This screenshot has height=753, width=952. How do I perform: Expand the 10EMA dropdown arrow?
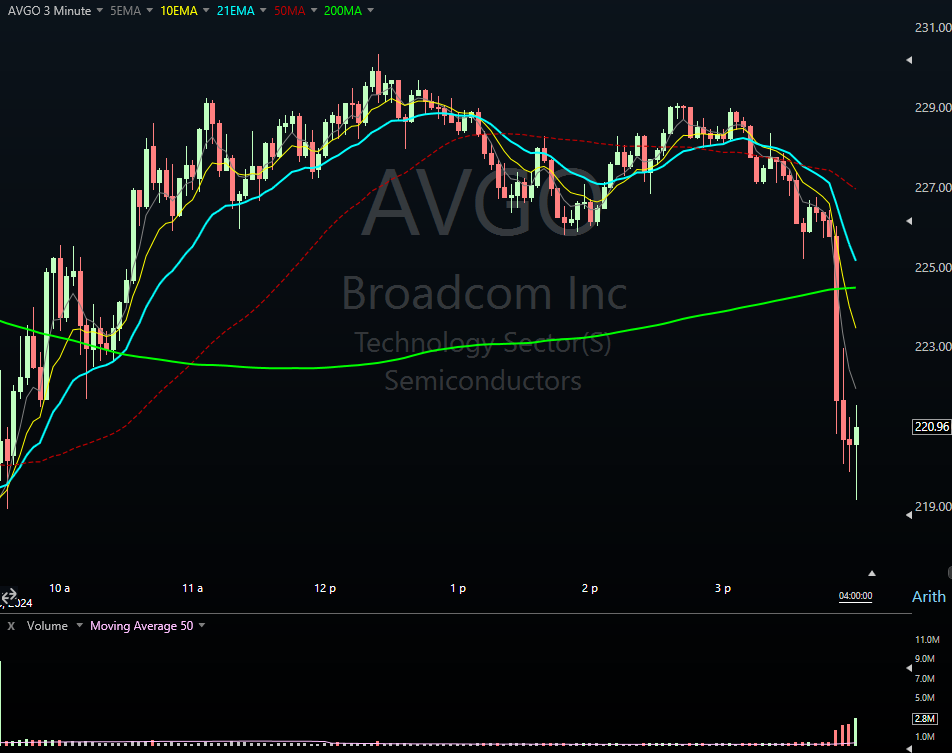coord(206,10)
